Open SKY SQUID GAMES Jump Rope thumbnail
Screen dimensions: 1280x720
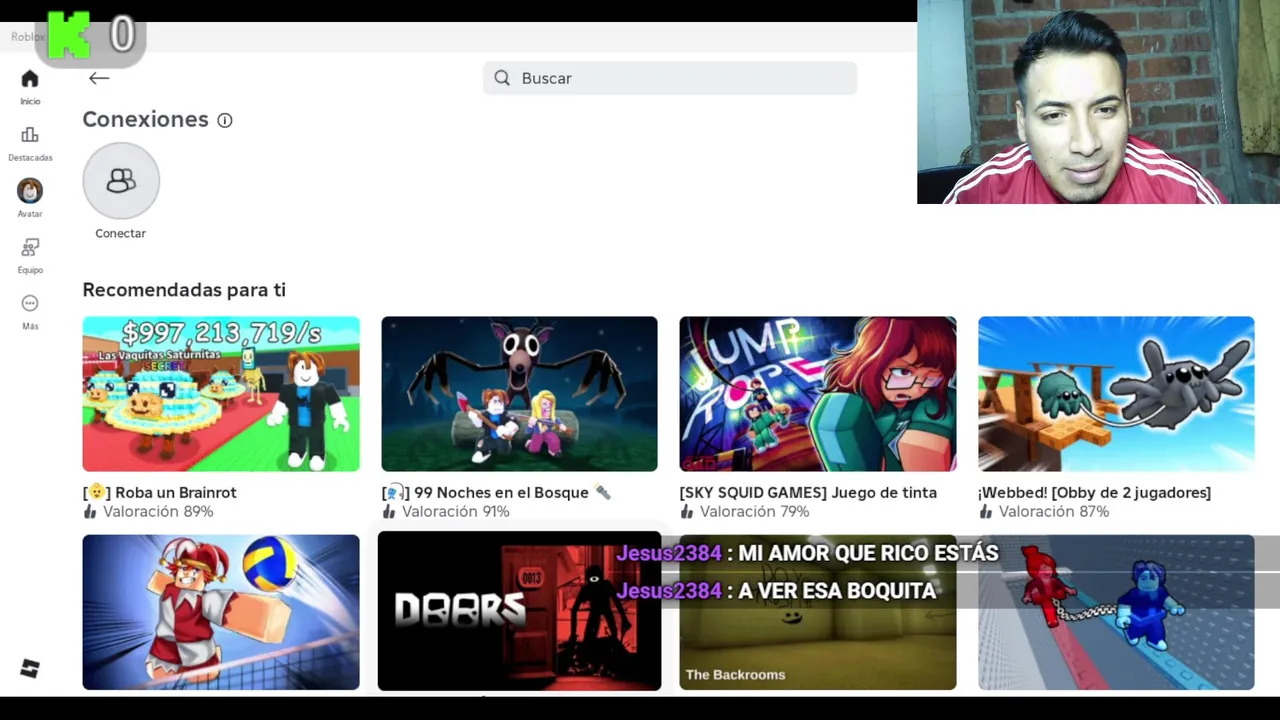click(x=818, y=394)
